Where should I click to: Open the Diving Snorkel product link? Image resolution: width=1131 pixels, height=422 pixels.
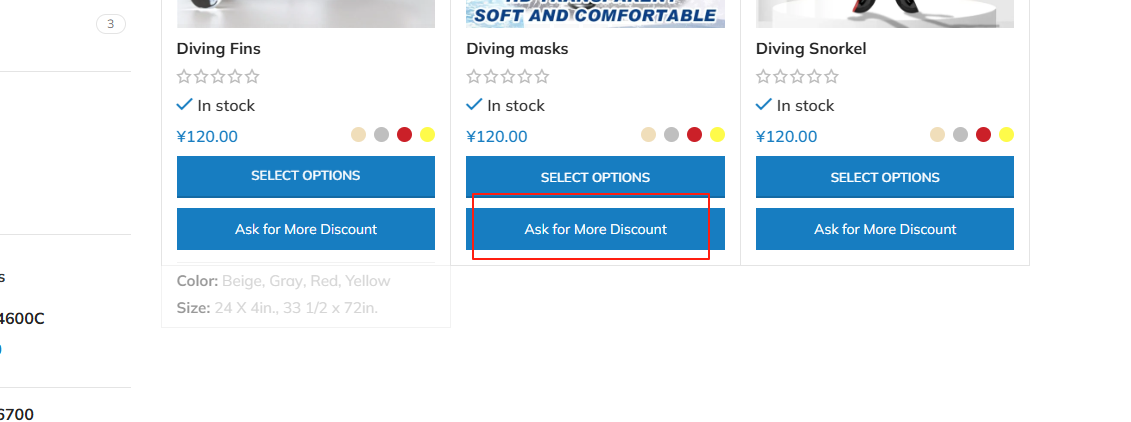(x=811, y=49)
